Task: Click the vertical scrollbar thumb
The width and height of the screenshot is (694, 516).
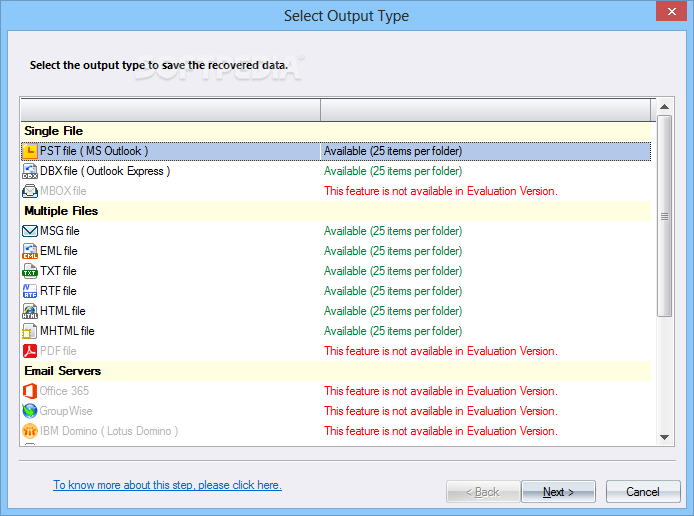Action: point(664,216)
